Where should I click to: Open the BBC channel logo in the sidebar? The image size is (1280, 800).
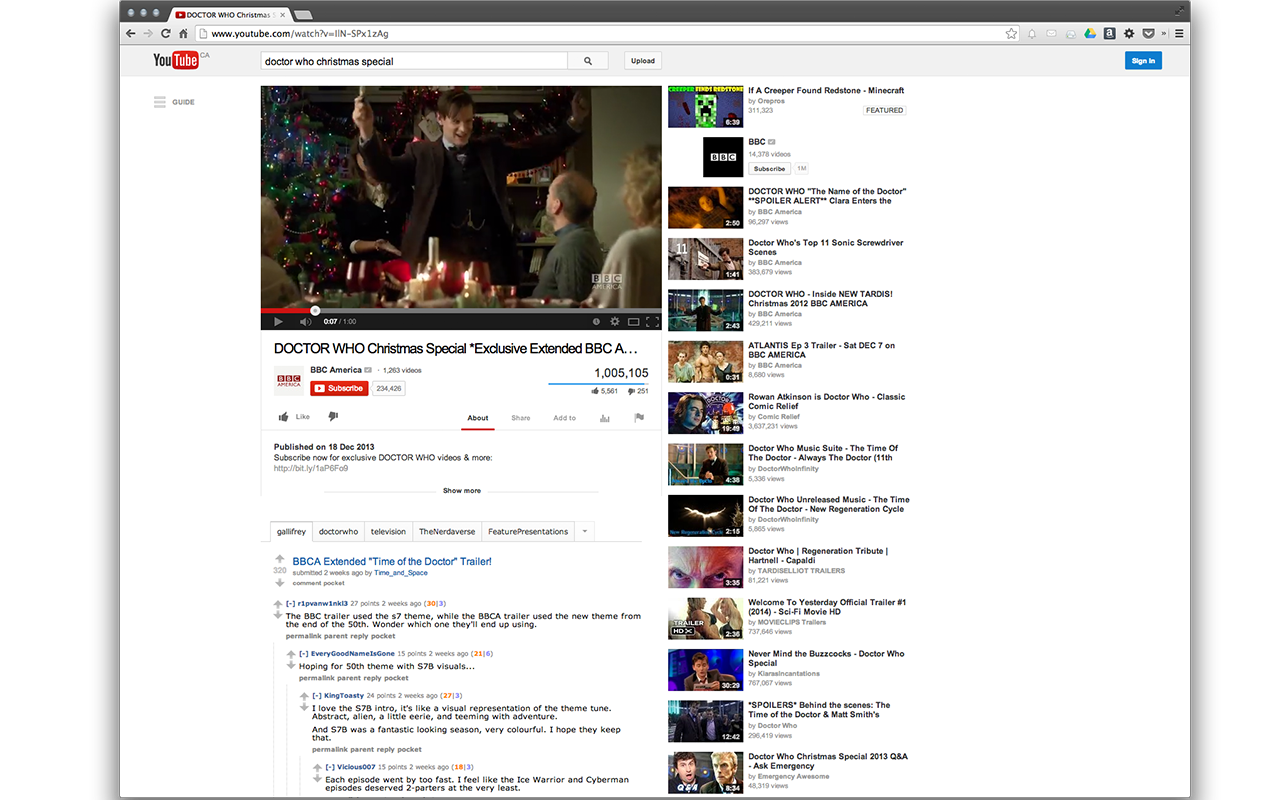(x=723, y=157)
